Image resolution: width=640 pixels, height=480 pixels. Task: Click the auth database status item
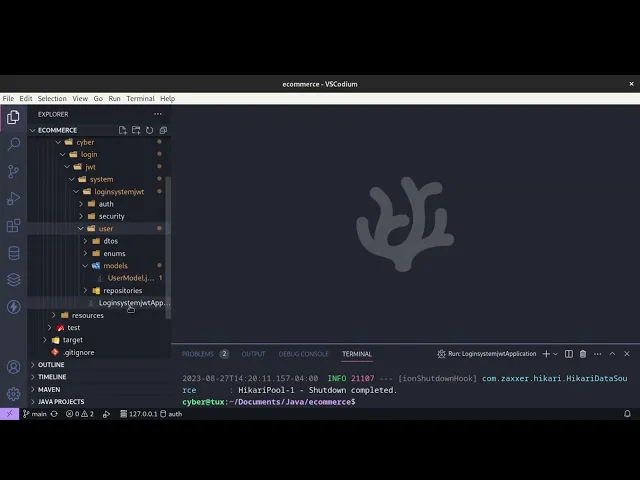tap(171, 414)
